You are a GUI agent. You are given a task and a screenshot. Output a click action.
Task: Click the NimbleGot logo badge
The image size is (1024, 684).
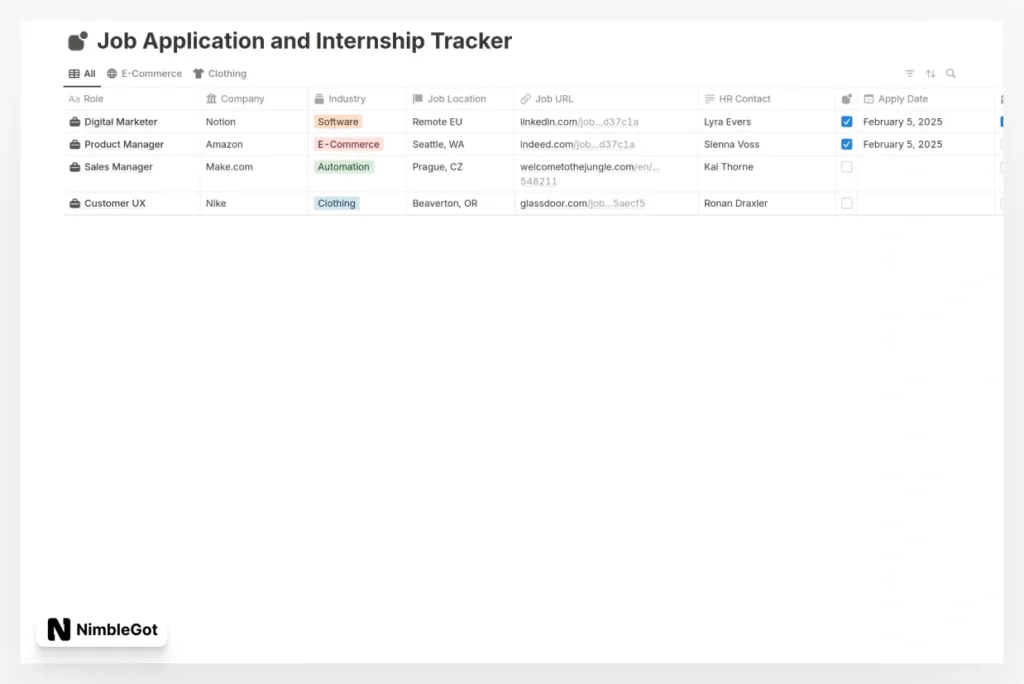click(102, 630)
